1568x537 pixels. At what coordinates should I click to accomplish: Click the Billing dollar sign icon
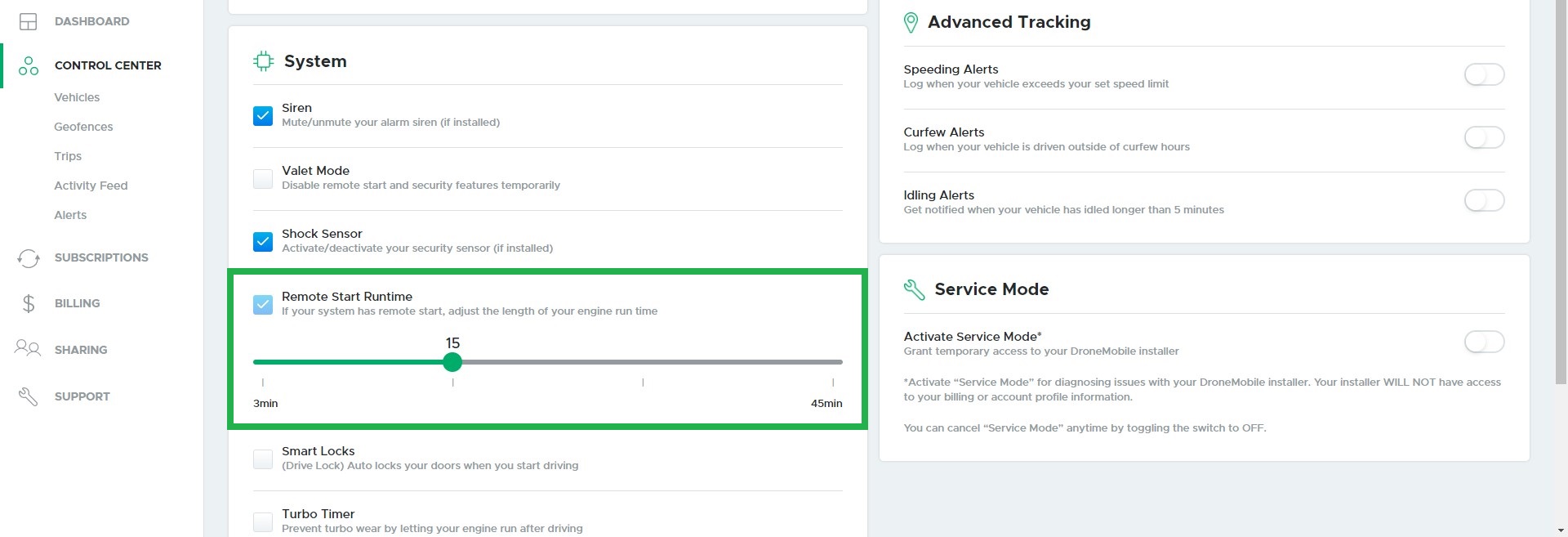[29, 304]
